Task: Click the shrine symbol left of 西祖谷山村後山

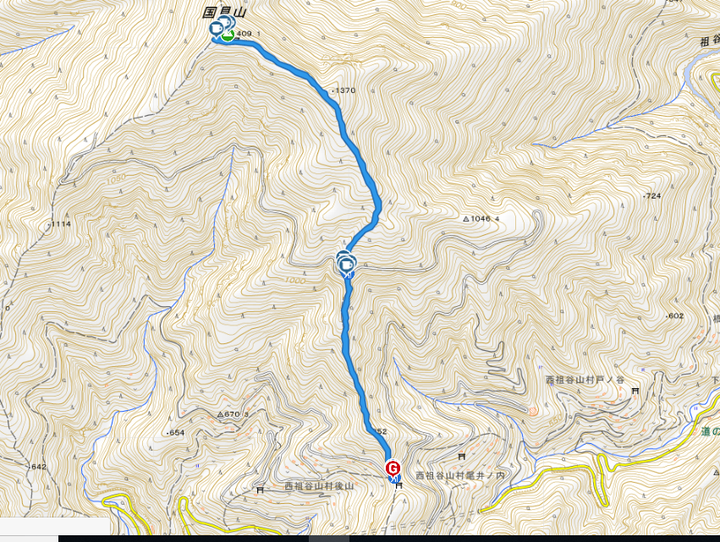Action: [260, 490]
